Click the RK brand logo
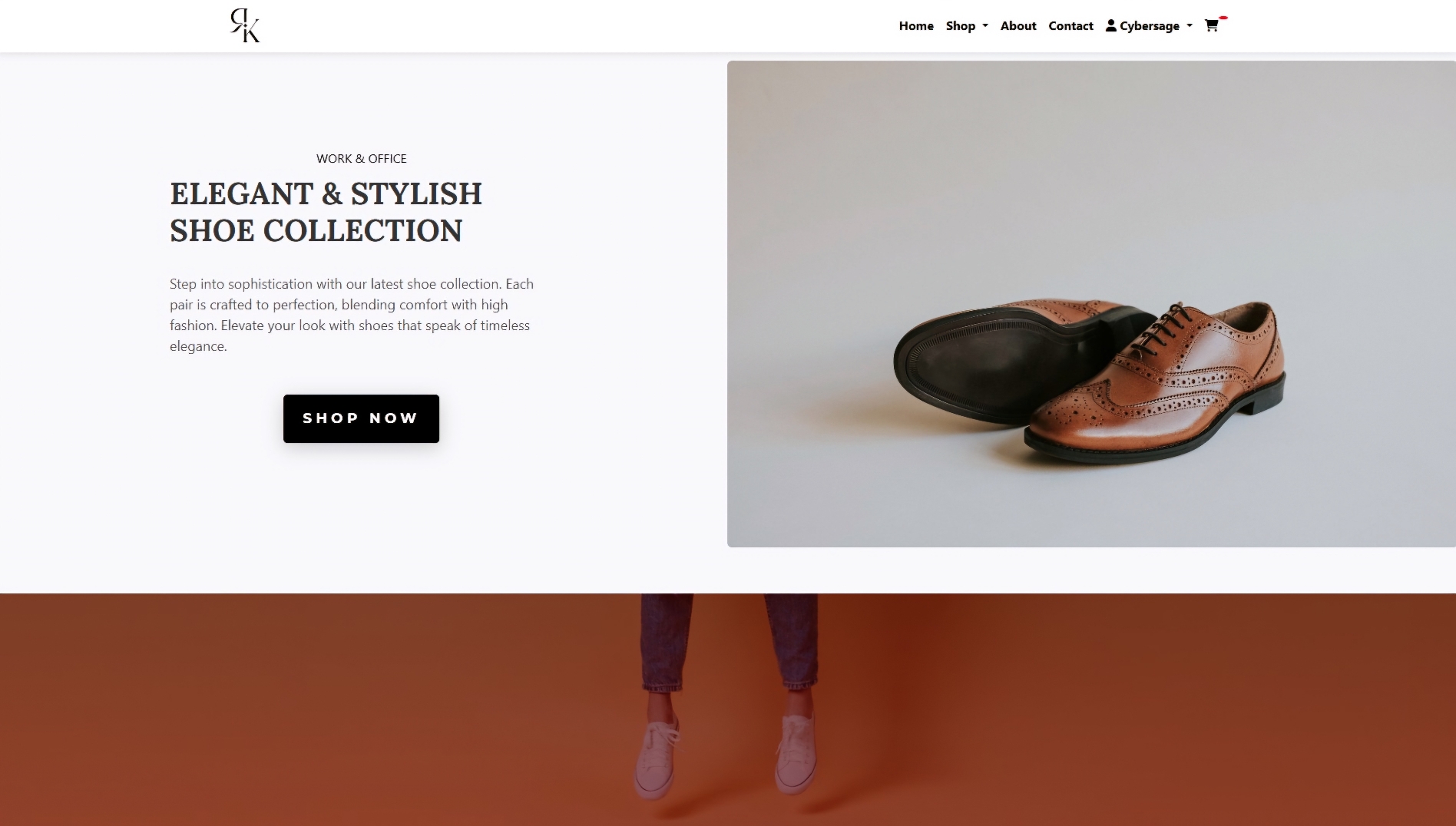The width and height of the screenshot is (1456, 826). coord(245,25)
